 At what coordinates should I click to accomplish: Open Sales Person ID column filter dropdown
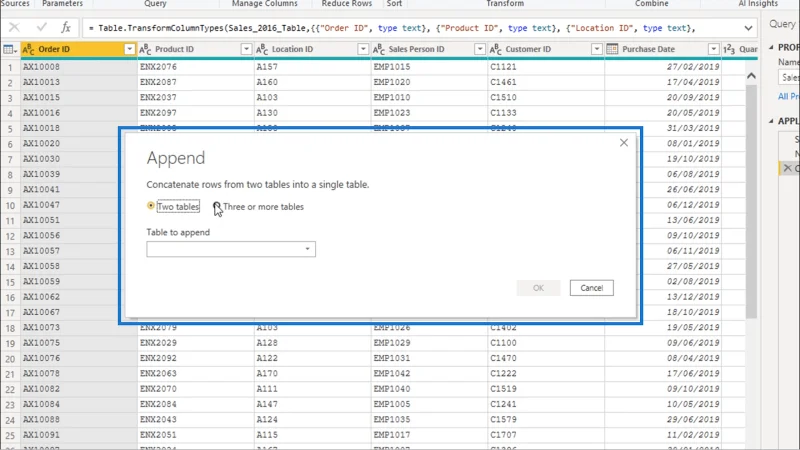pyautogui.click(x=480, y=49)
